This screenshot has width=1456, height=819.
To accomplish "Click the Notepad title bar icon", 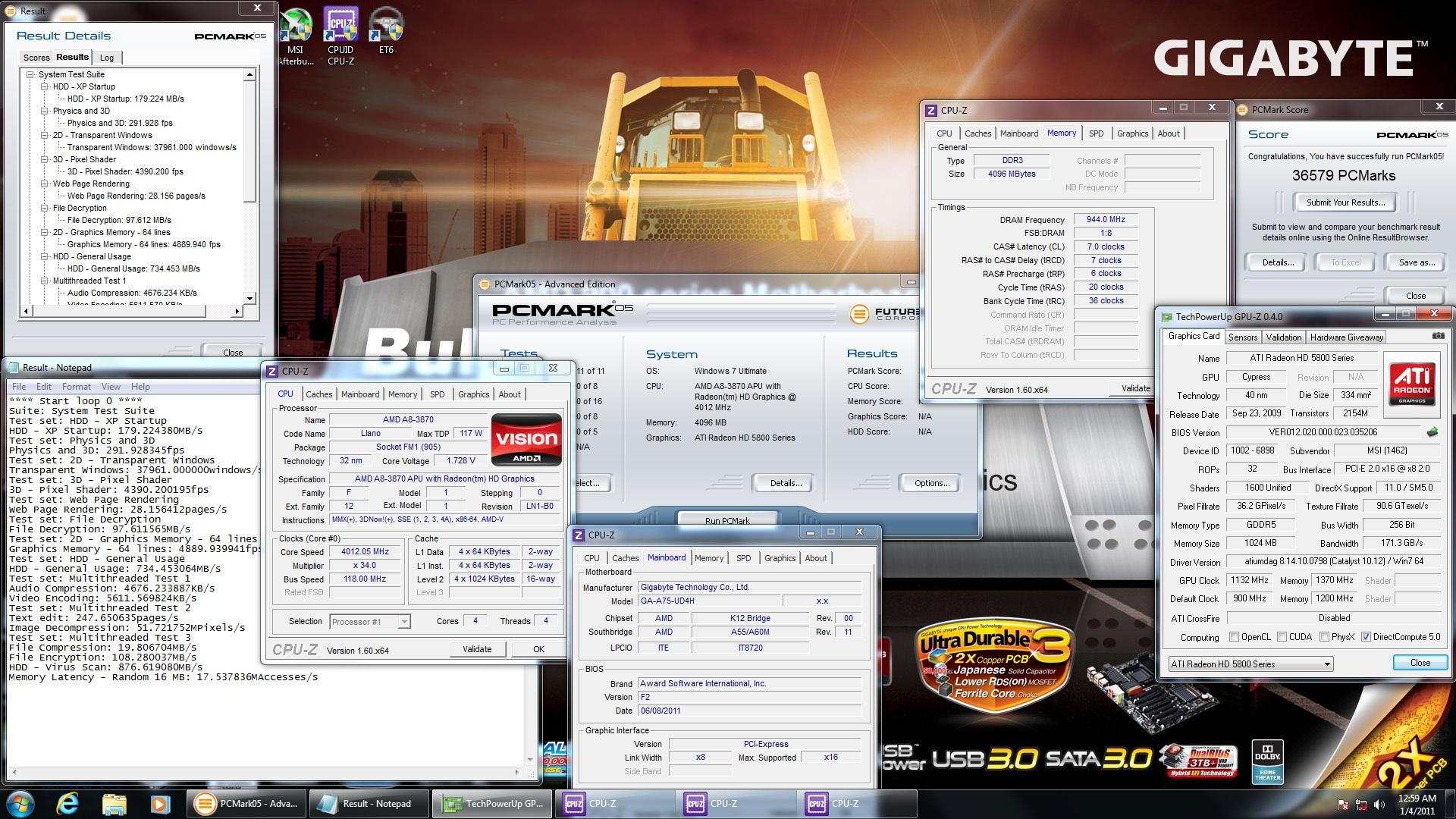I will point(14,368).
